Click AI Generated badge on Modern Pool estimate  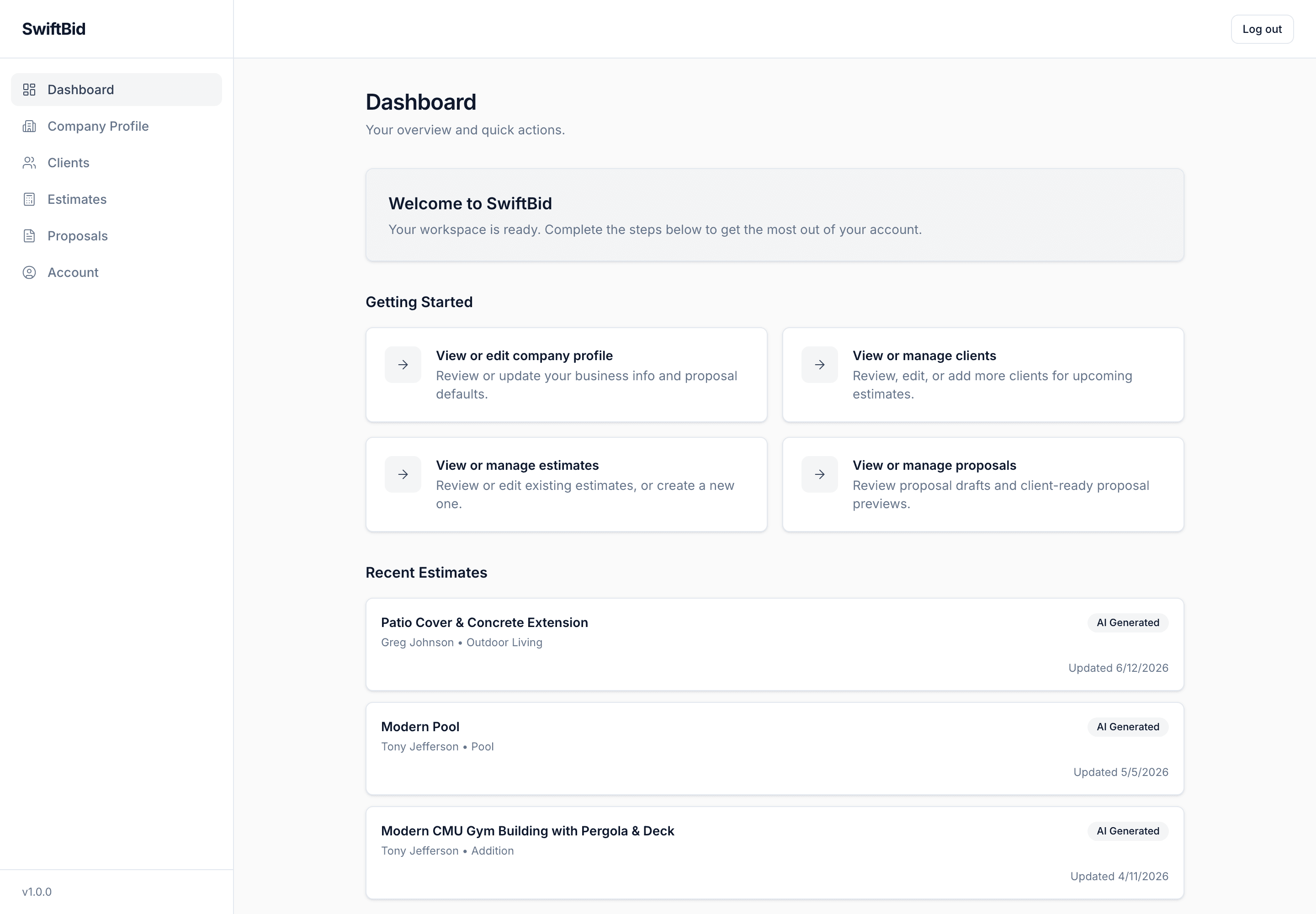tap(1128, 727)
